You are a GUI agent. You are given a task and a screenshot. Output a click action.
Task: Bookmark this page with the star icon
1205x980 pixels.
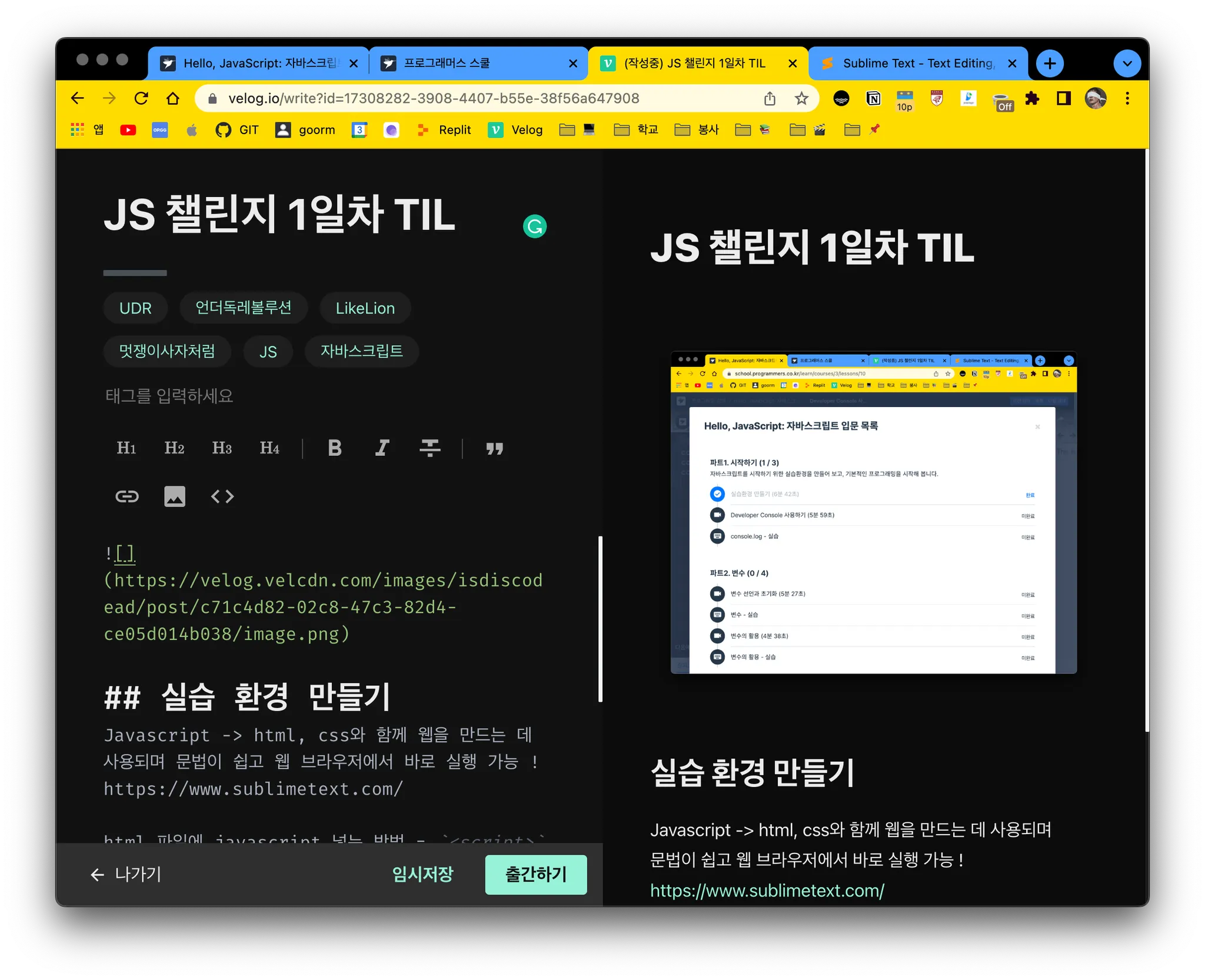point(801,98)
